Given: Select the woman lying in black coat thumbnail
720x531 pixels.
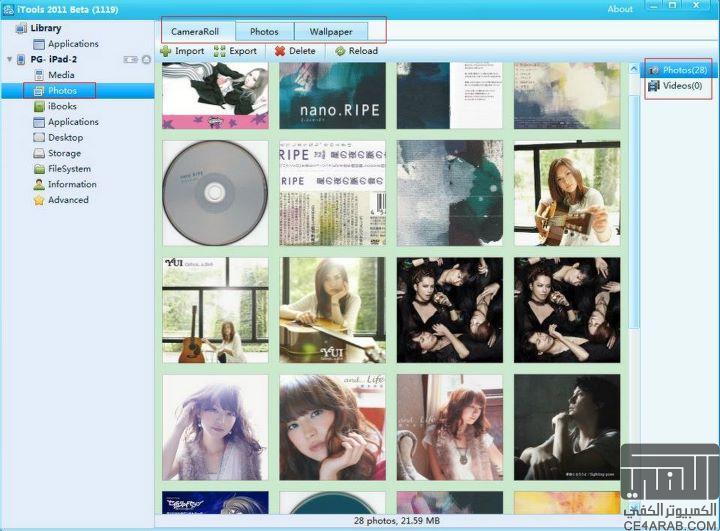Looking at the screenshot, I should click(215, 96).
